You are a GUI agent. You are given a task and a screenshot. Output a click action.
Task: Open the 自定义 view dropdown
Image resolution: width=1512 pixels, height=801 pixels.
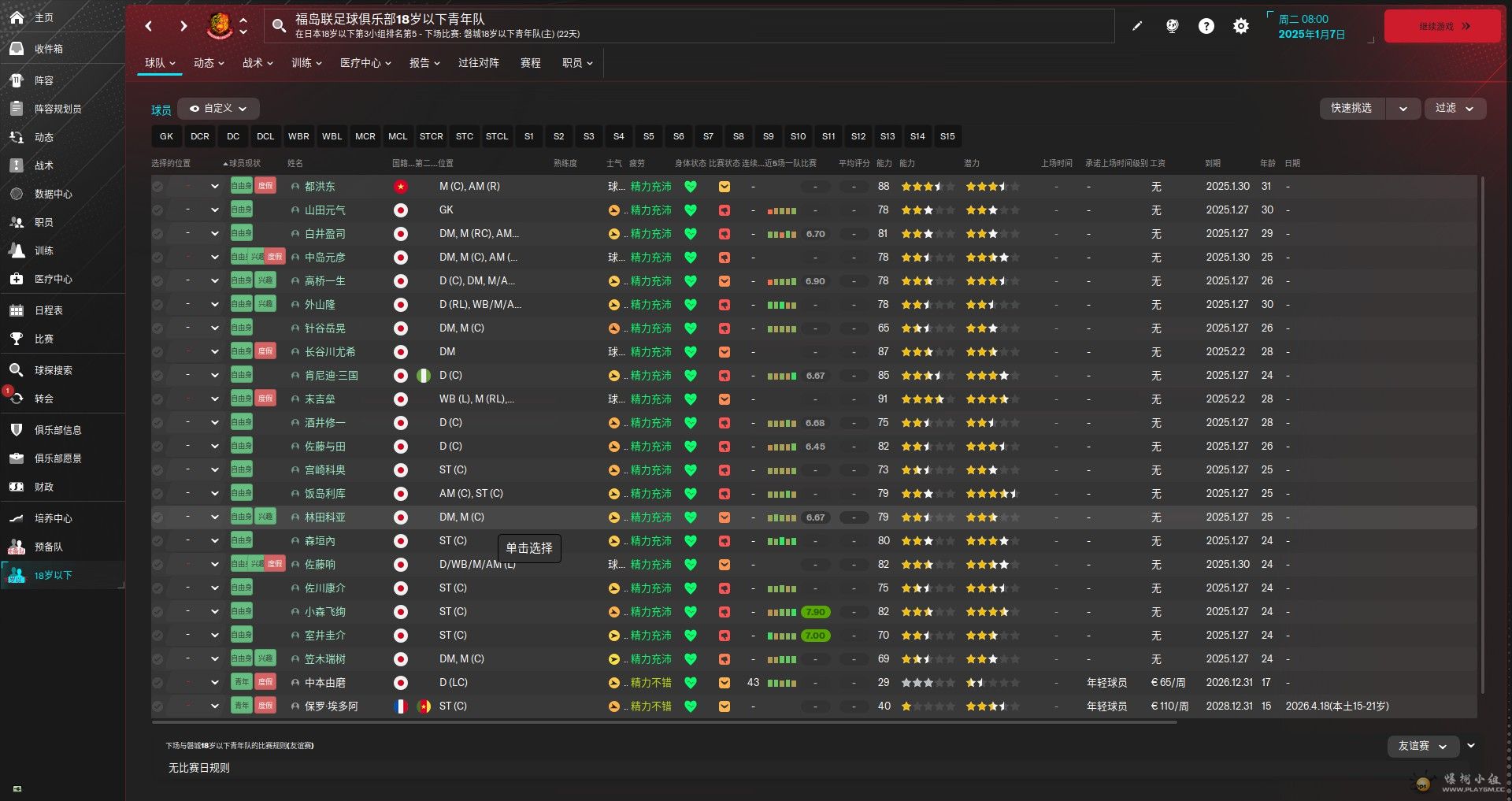coord(218,109)
